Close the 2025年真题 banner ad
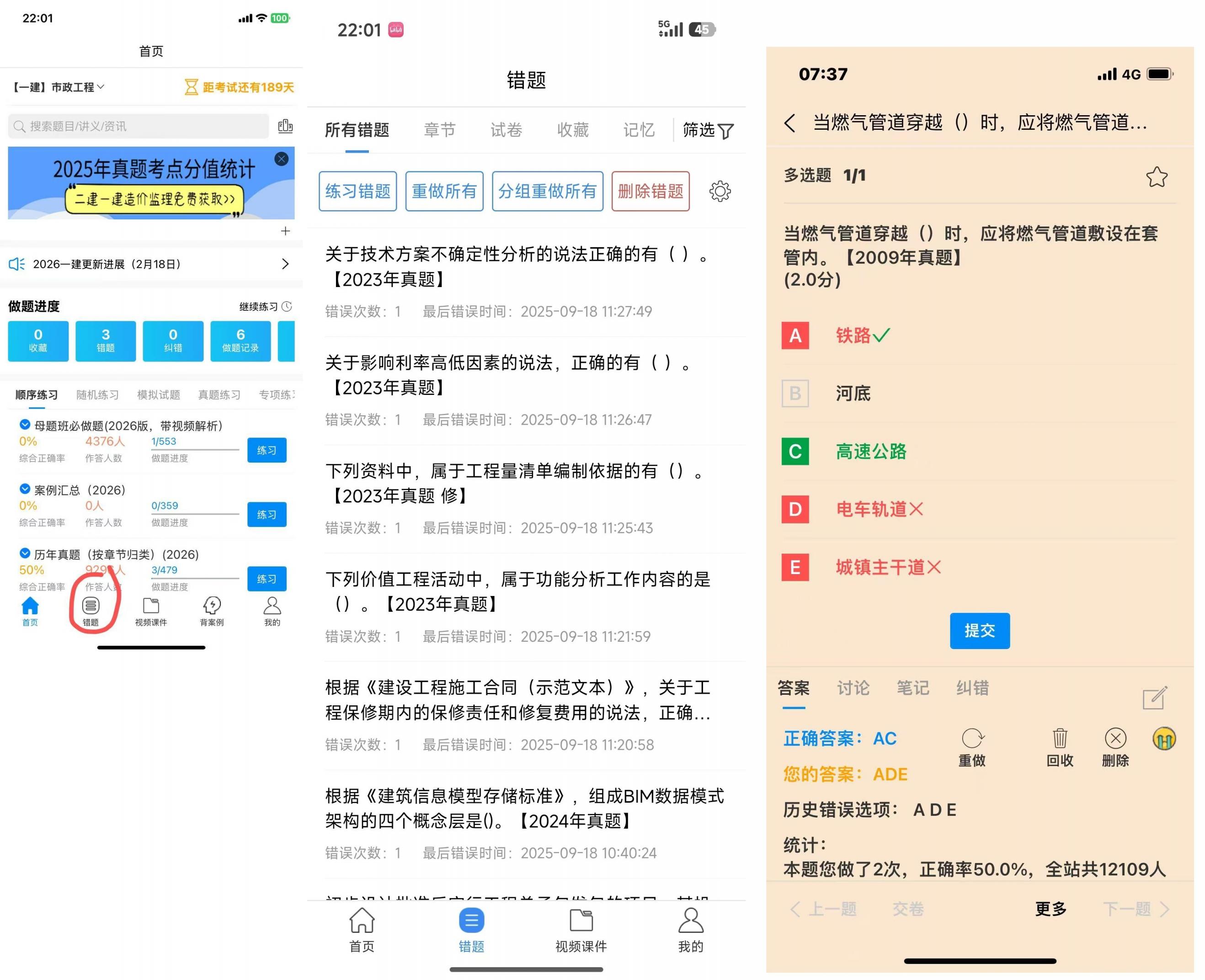 281,159
